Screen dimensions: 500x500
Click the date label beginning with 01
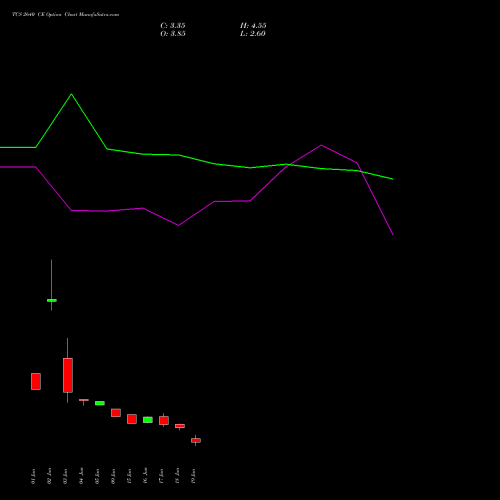pyautogui.click(x=33, y=476)
